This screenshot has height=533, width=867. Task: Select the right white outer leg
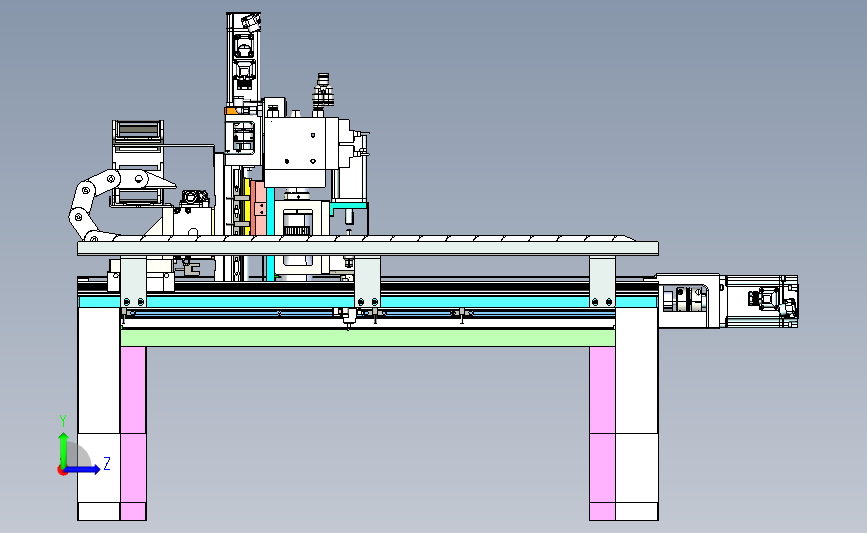coord(636,414)
